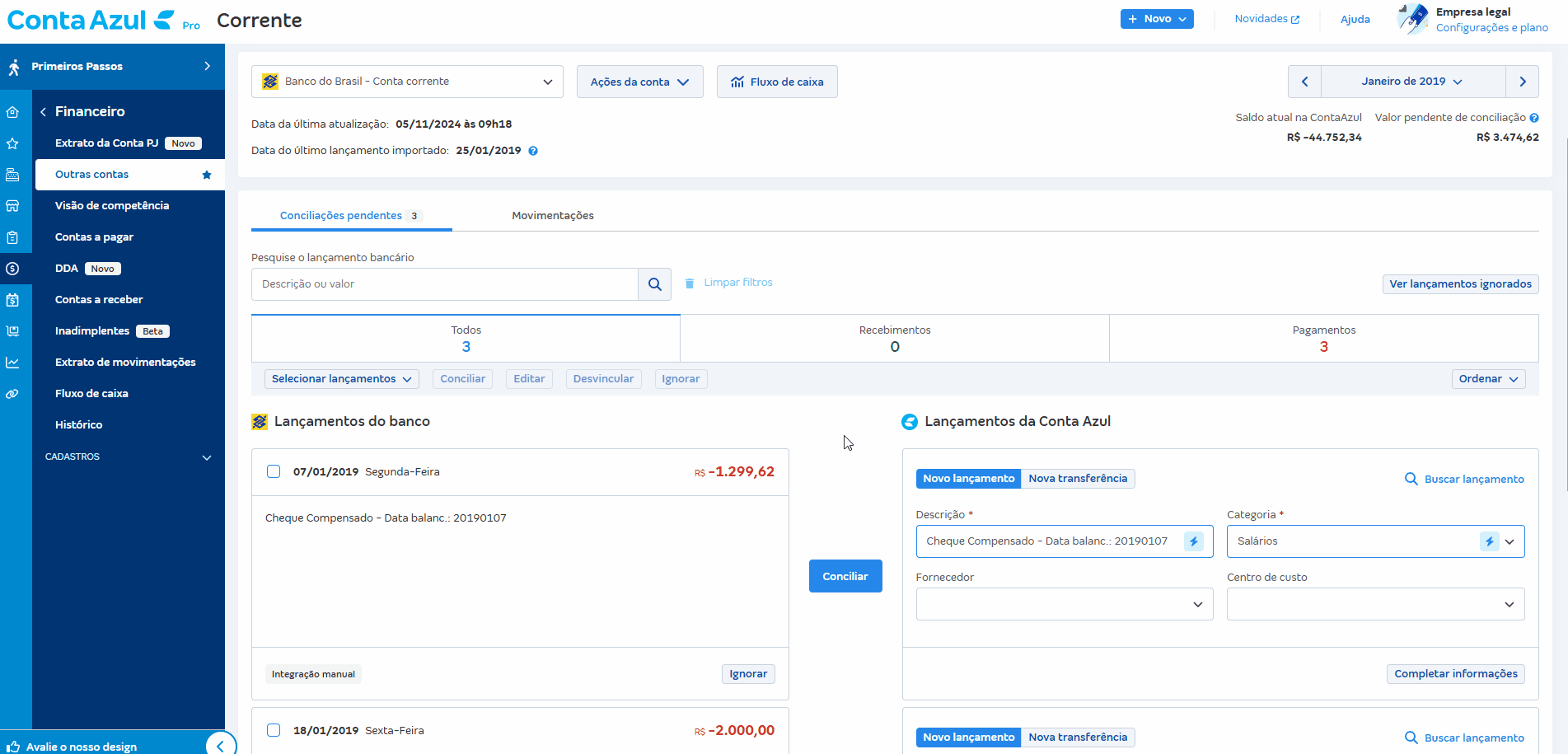Expand the Ações da conta dropdown
The width and height of the screenshot is (1568, 754).
pos(639,82)
